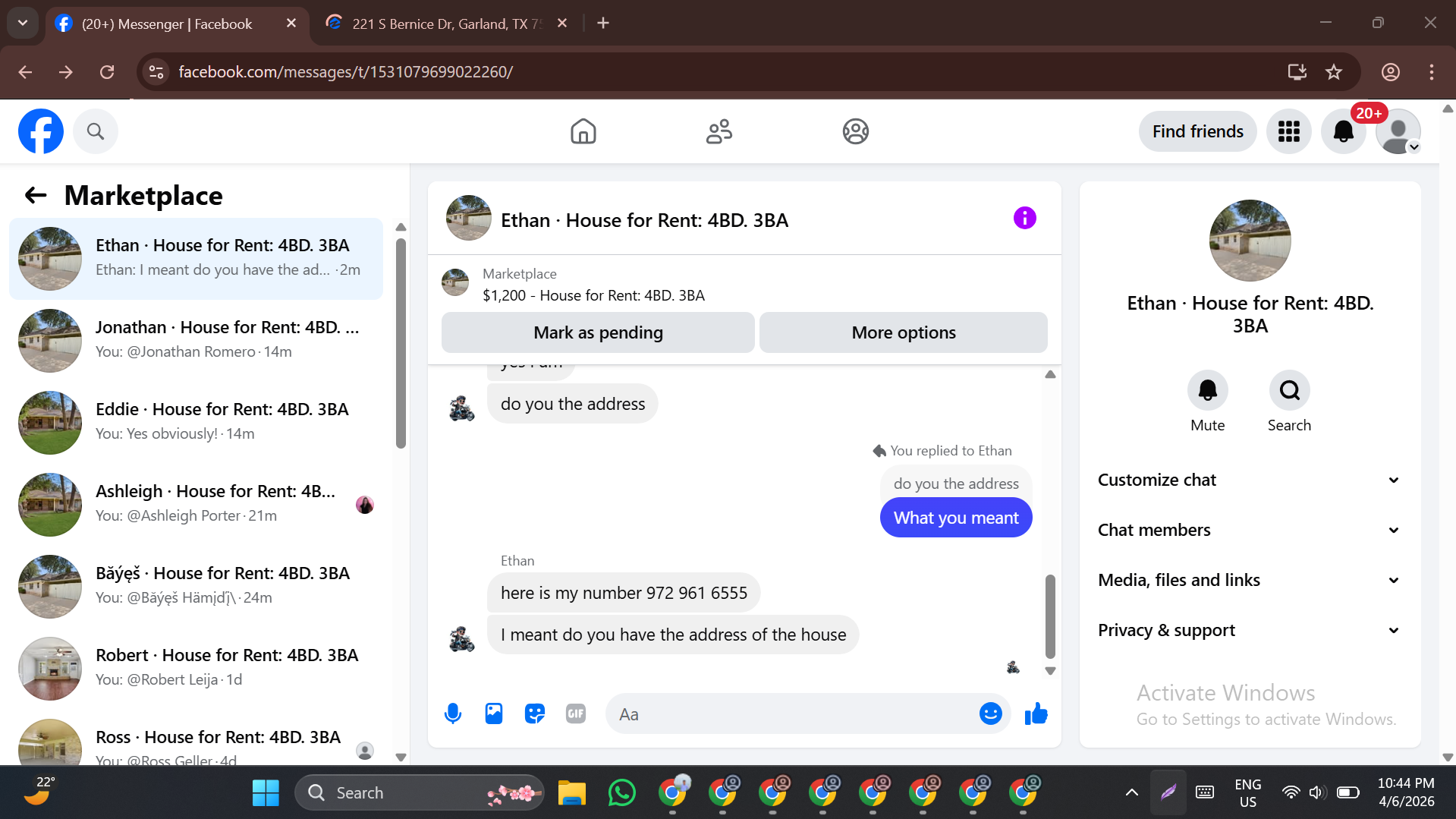The height and width of the screenshot is (819, 1456).
Task: Expand Chat members section
Action: pos(1250,530)
